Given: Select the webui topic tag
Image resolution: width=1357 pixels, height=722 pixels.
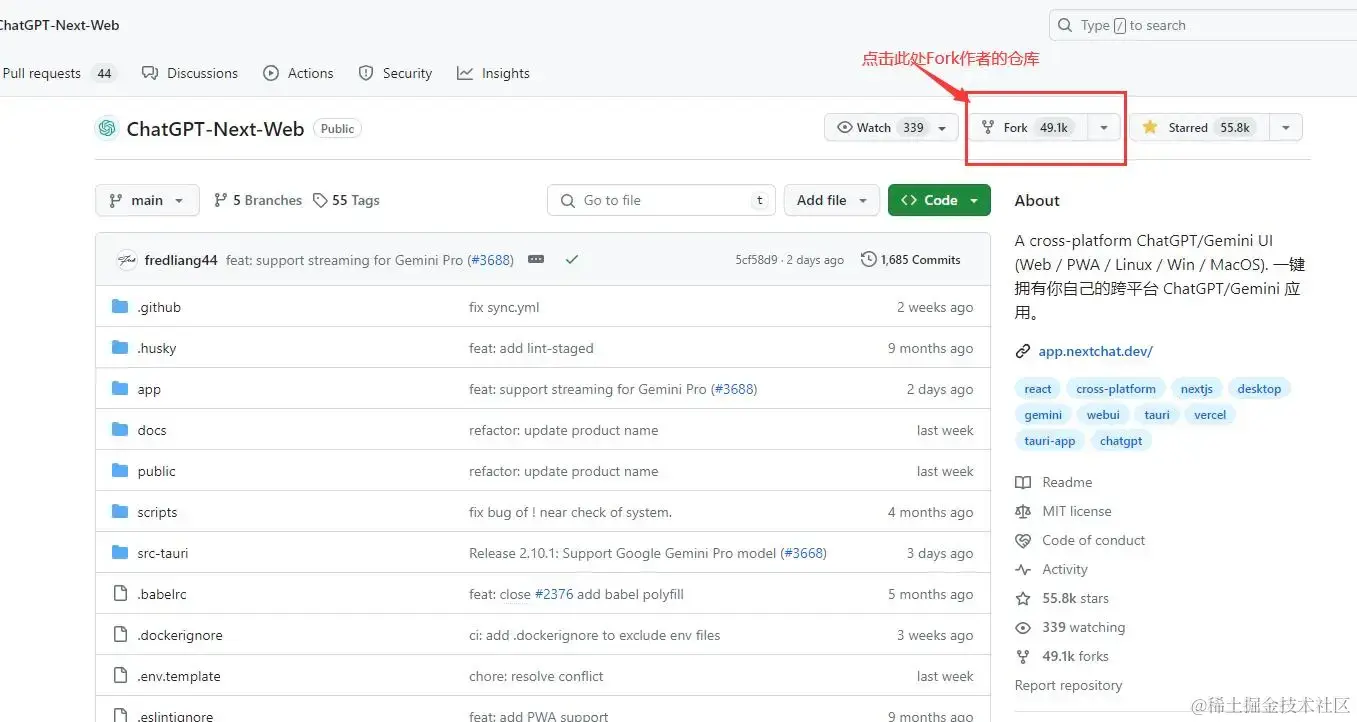Looking at the screenshot, I should click(x=1103, y=415).
